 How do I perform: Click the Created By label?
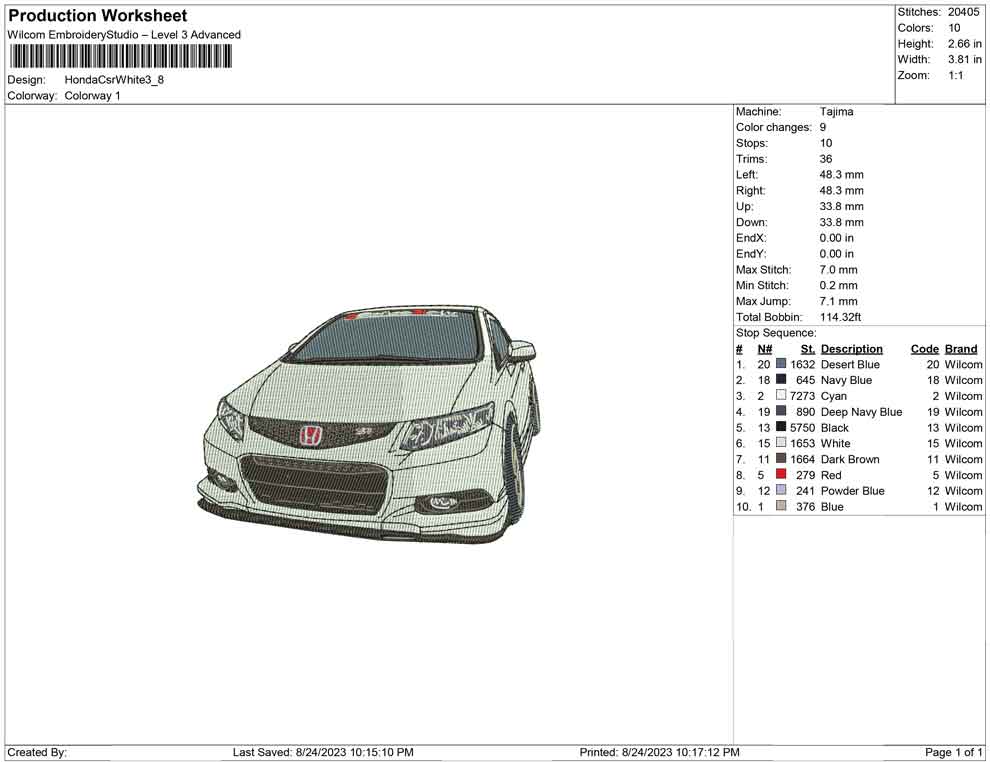click(37, 752)
